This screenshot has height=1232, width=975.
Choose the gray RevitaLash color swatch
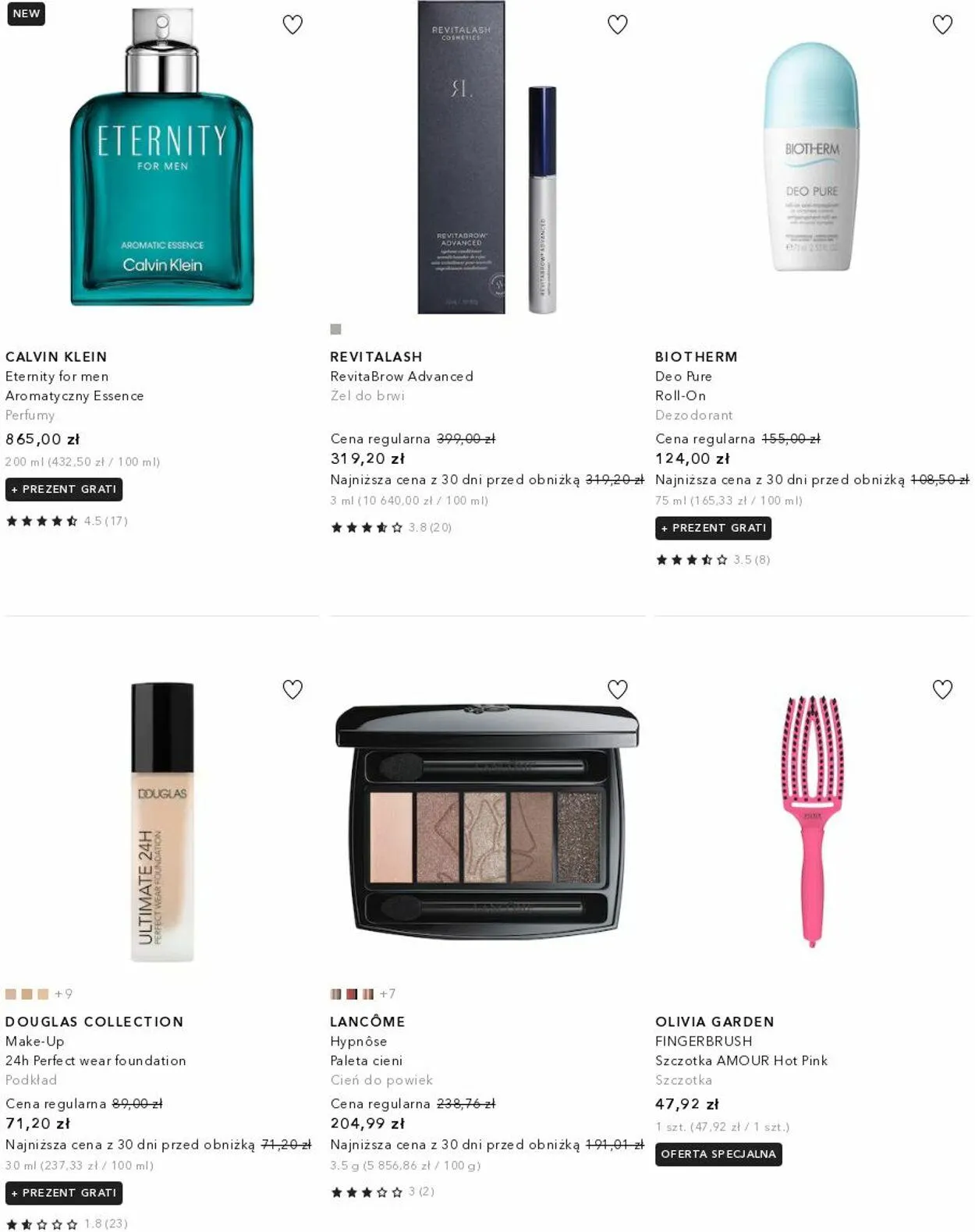coord(335,329)
